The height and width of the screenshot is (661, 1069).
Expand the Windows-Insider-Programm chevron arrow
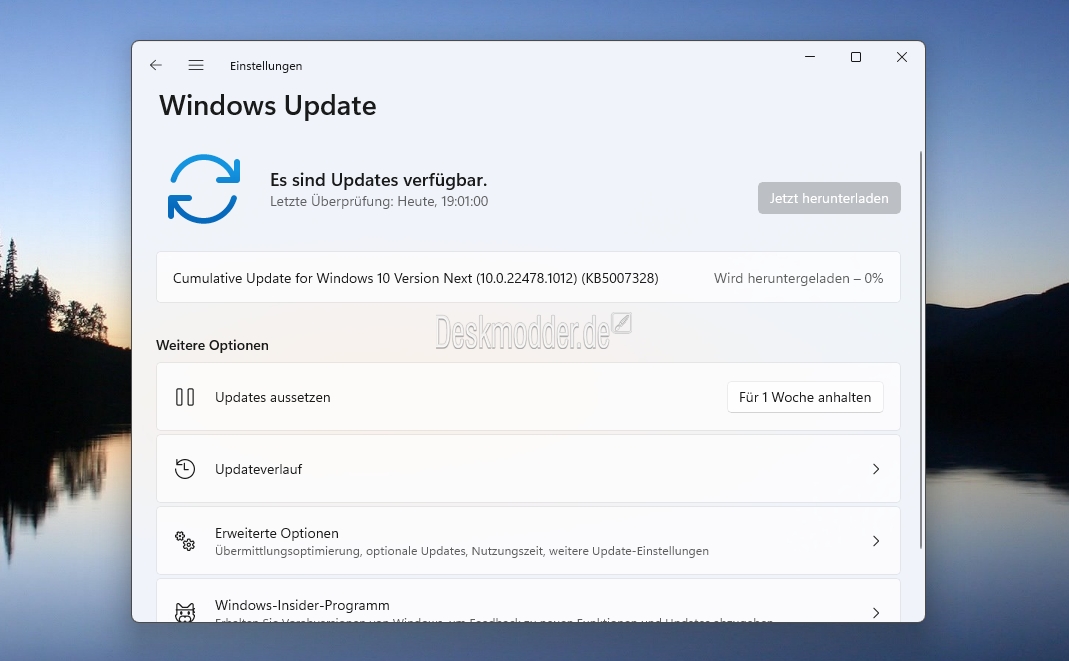point(876,612)
